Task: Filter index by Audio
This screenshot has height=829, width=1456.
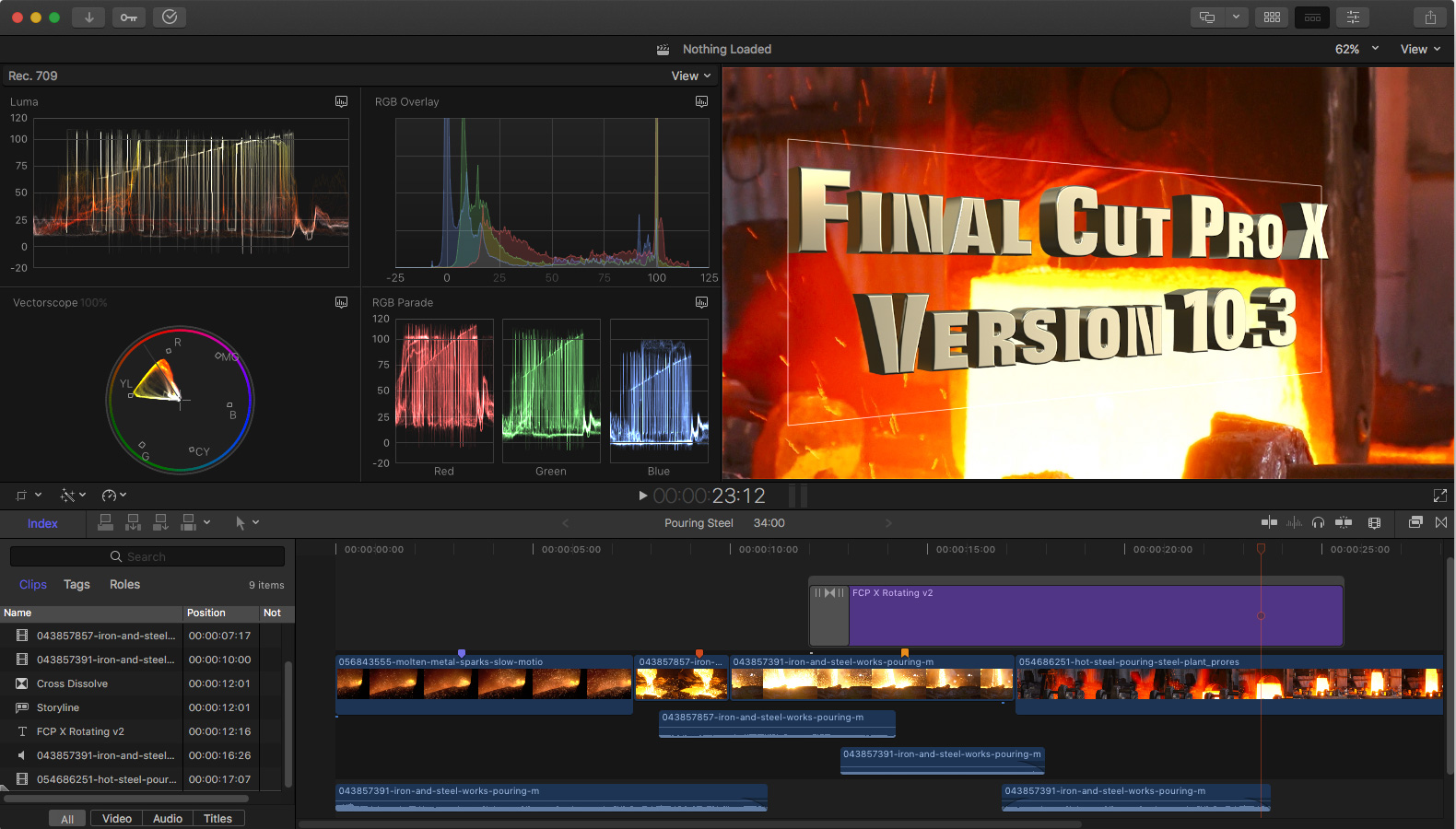Action: (168, 818)
